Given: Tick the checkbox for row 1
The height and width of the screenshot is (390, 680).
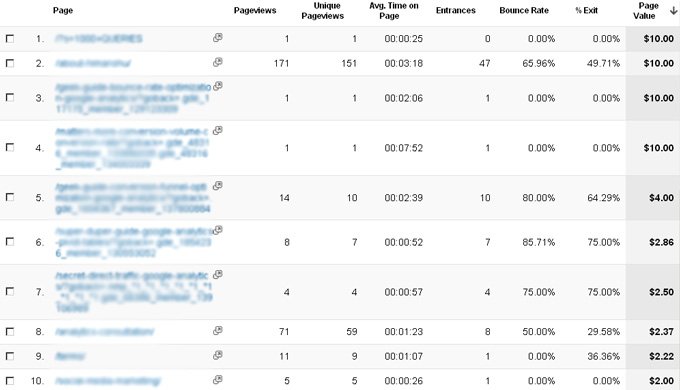Looking at the screenshot, I should 10,39.
